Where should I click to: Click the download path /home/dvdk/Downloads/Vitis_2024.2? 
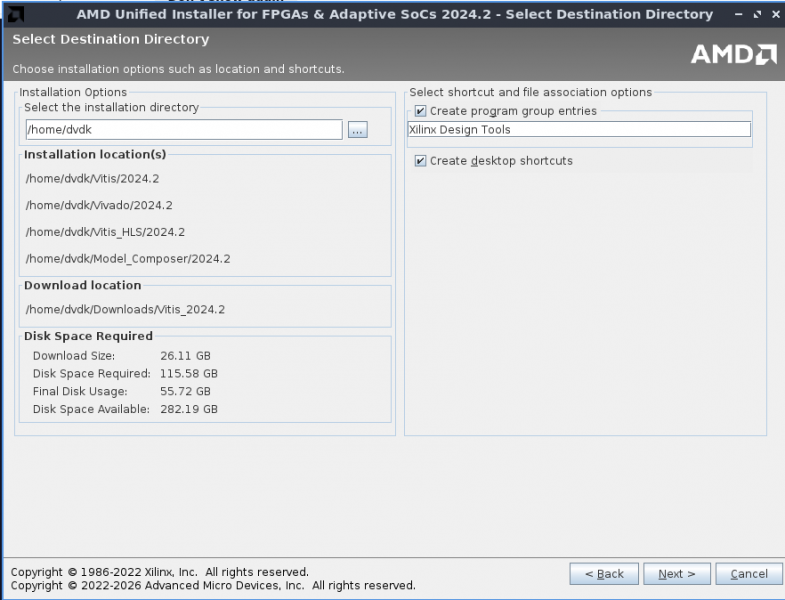click(125, 310)
